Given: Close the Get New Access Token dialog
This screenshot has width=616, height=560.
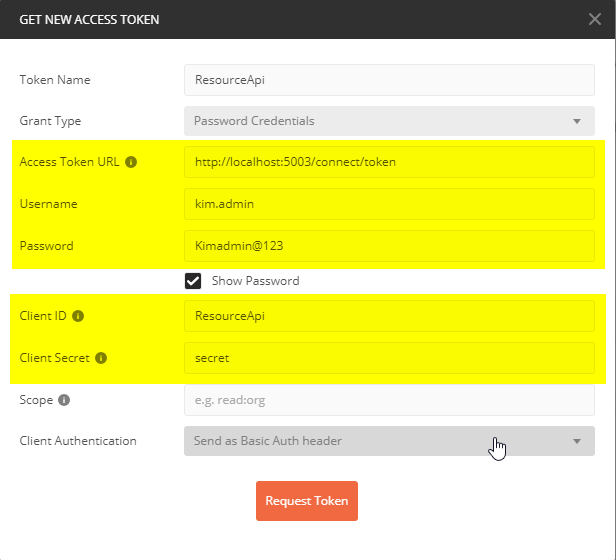Looking at the screenshot, I should (x=595, y=19).
